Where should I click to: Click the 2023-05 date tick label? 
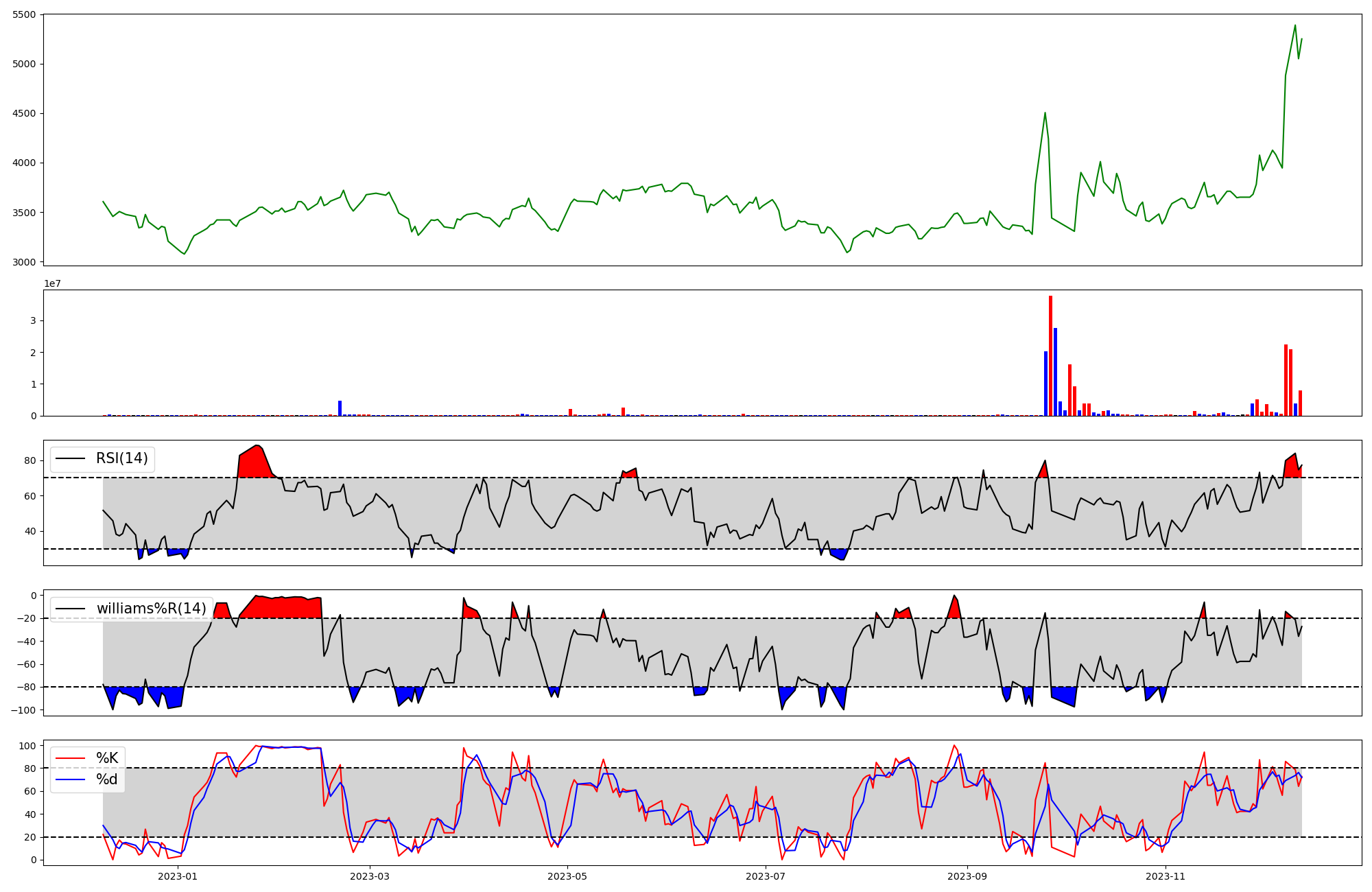568,876
